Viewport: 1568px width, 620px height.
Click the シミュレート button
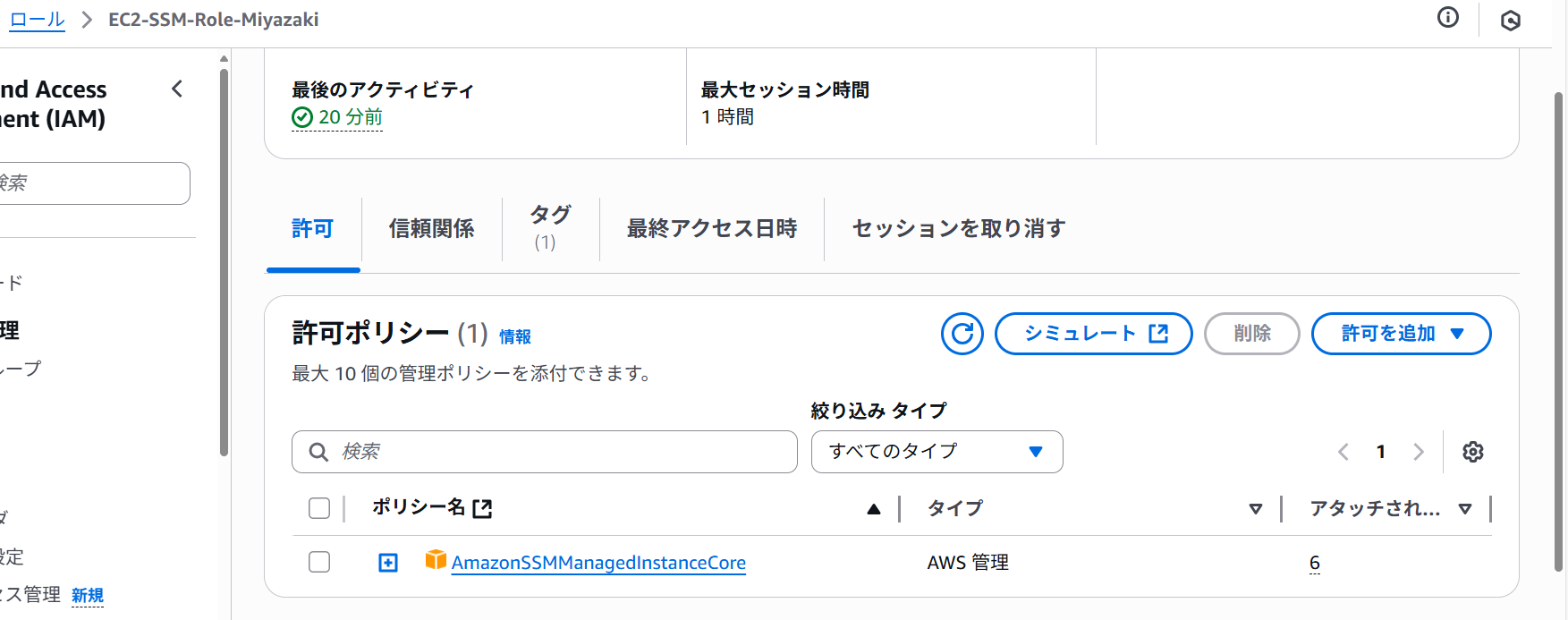point(1093,334)
